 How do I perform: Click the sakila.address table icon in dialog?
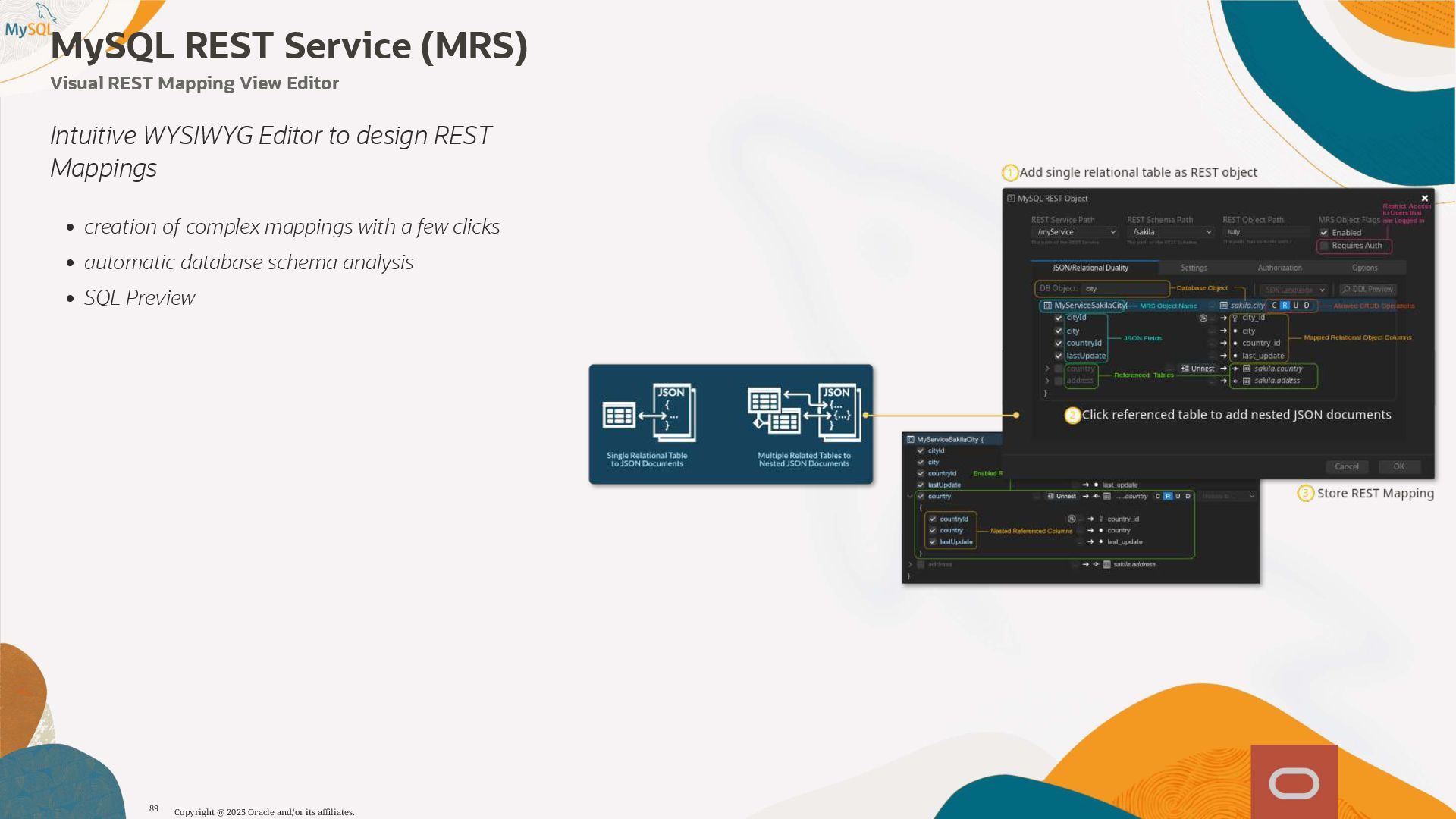[x=1247, y=381]
